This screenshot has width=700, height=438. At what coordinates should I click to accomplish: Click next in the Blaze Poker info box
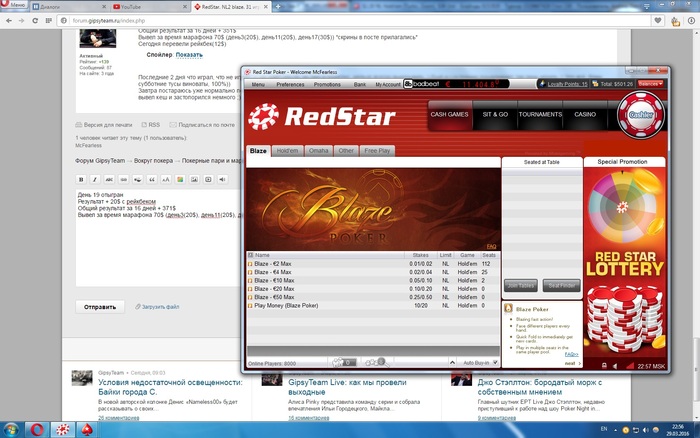pyautogui.click(x=573, y=363)
